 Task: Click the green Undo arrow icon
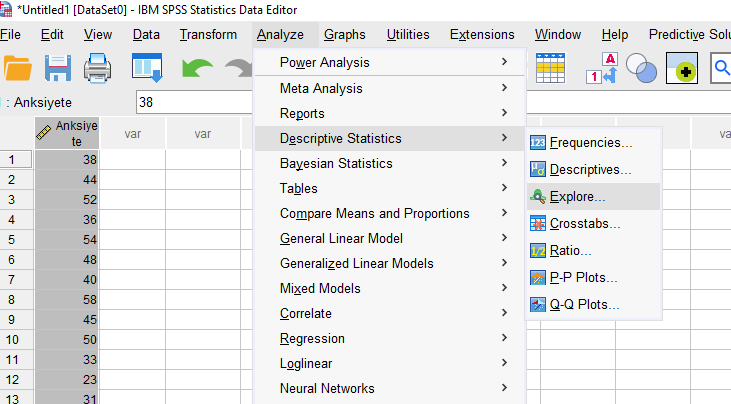tap(196, 69)
